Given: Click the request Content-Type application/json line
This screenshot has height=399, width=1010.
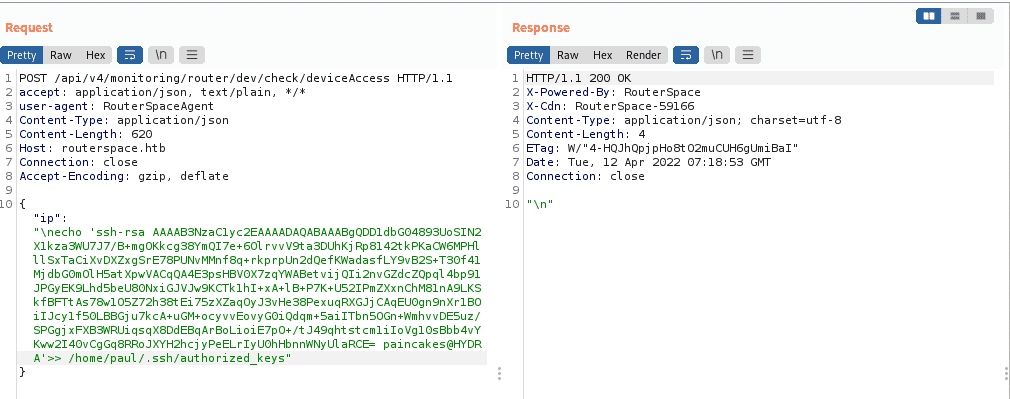Looking at the screenshot, I should coord(124,121).
